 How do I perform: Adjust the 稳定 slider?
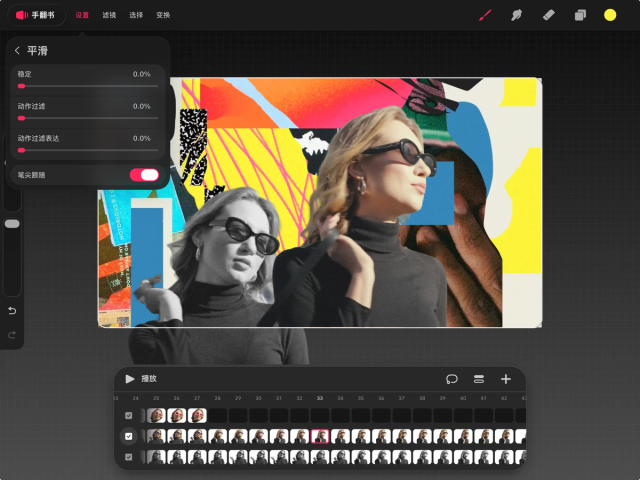click(x=88, y=86)
